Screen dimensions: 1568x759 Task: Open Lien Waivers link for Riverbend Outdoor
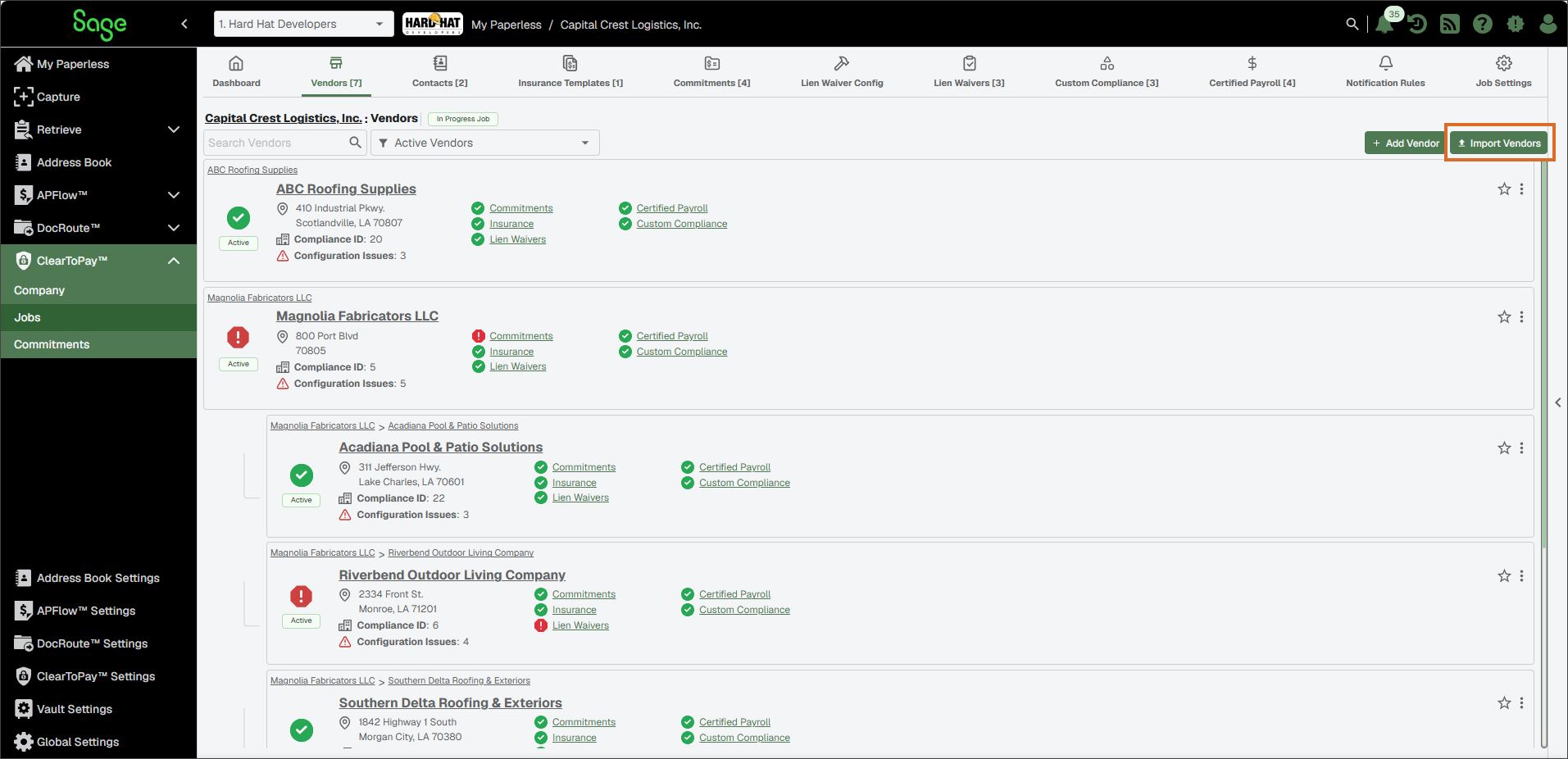(580, 625)
